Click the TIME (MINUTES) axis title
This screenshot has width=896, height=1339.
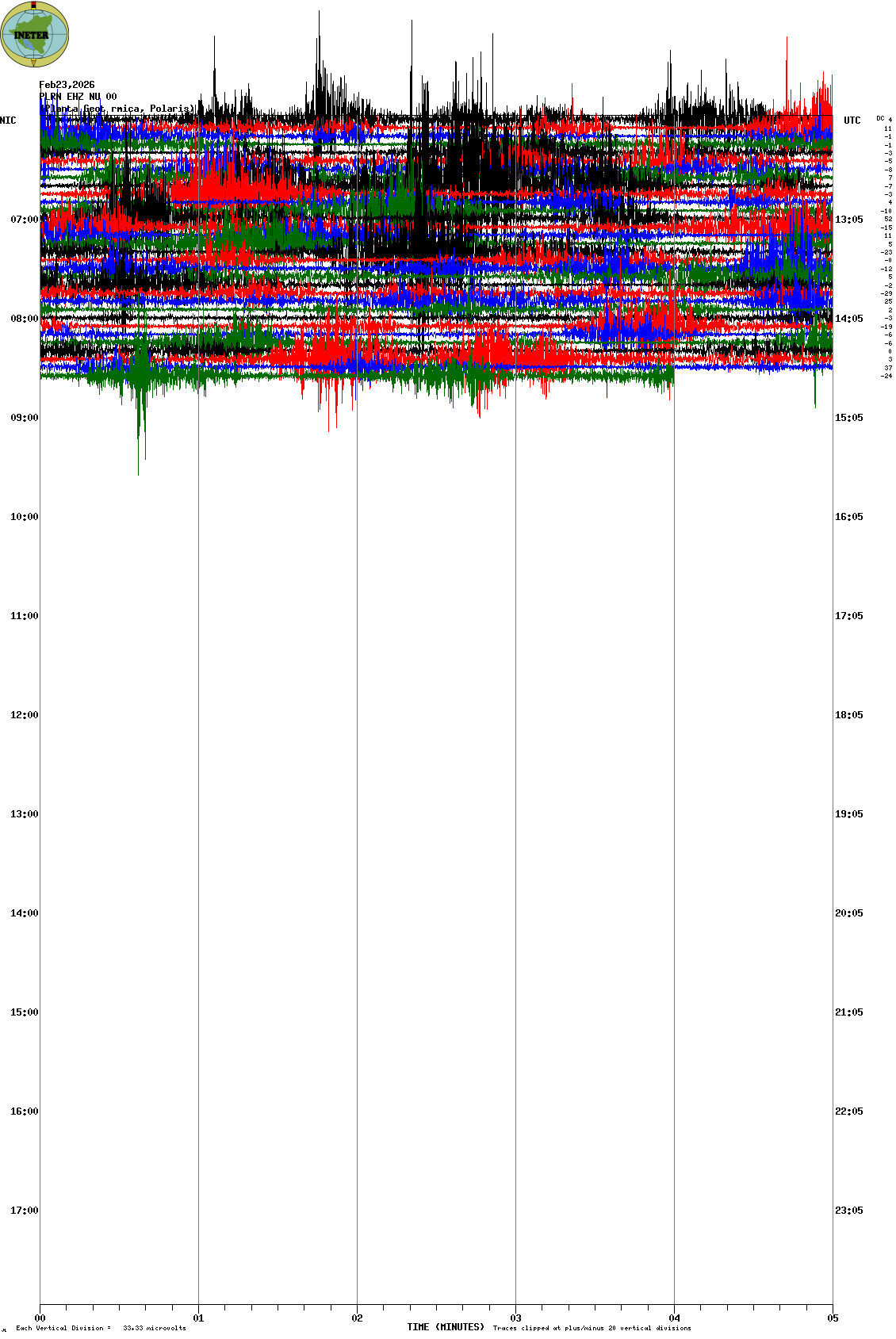click(446, 1327)
